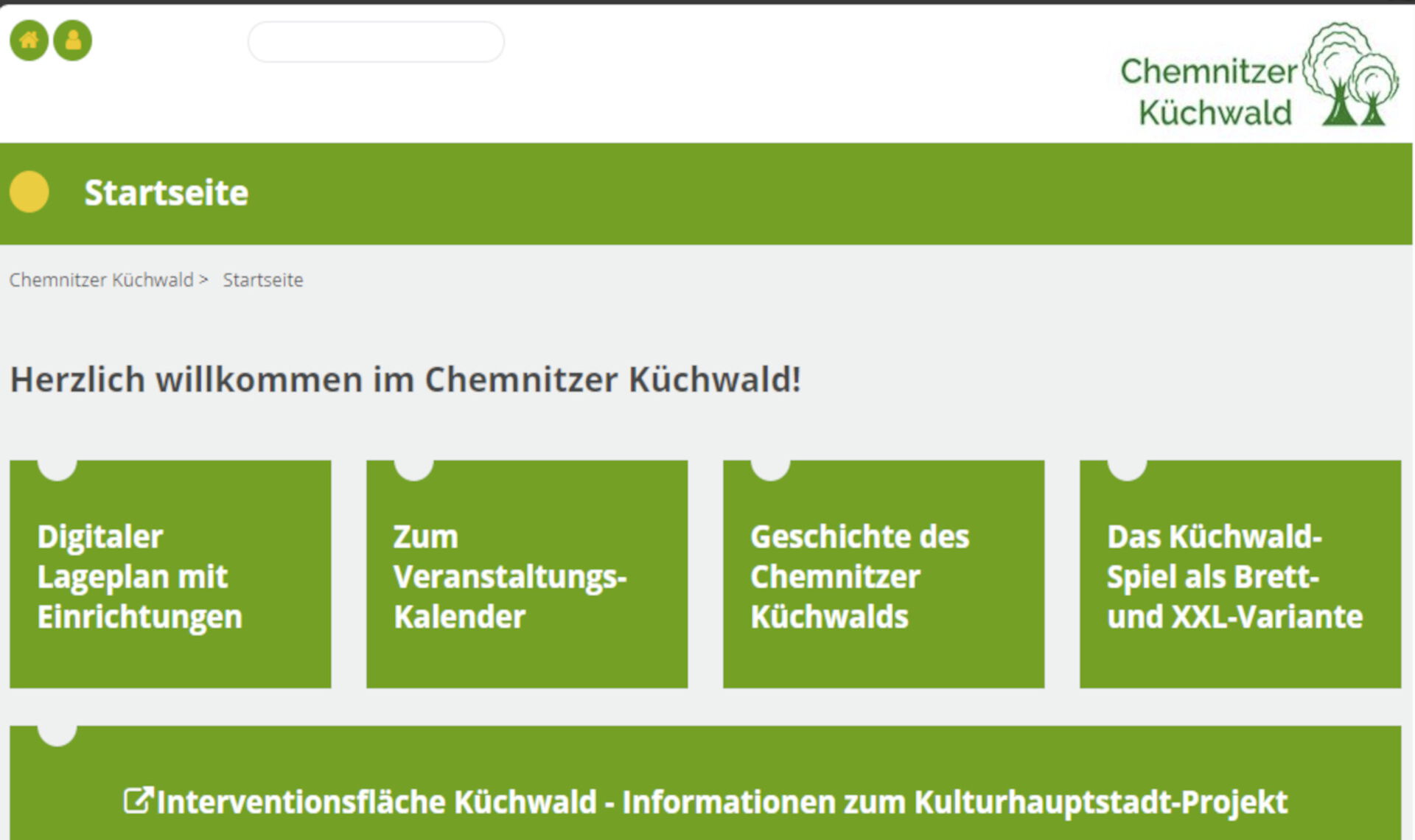Open Geschichte des Chemnitzer Küchwalds tile
This screenshot has height=840, width=1415.
pyautogui.click(x=884, y=576)
